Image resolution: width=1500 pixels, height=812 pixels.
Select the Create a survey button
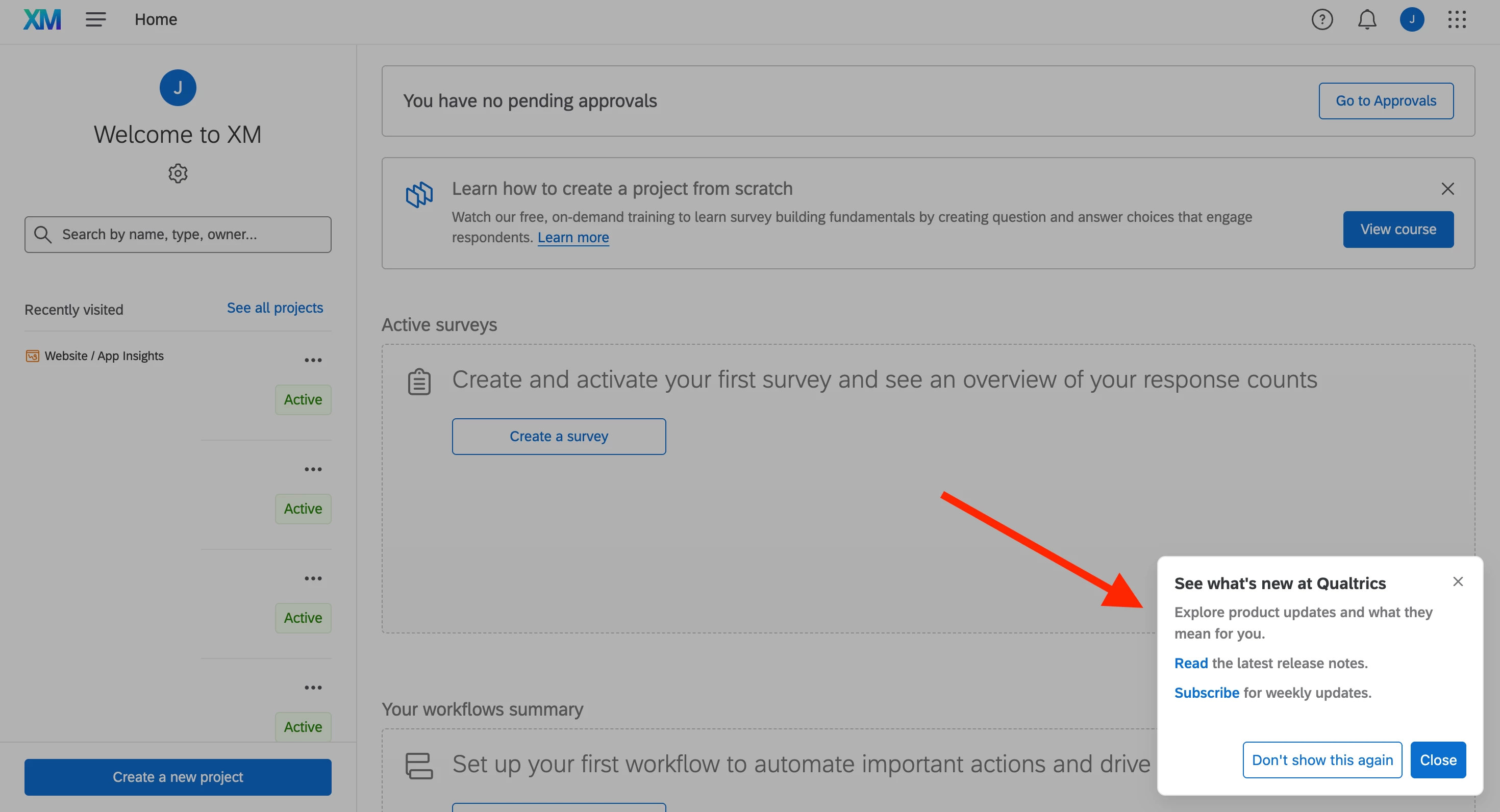point(559,437)
